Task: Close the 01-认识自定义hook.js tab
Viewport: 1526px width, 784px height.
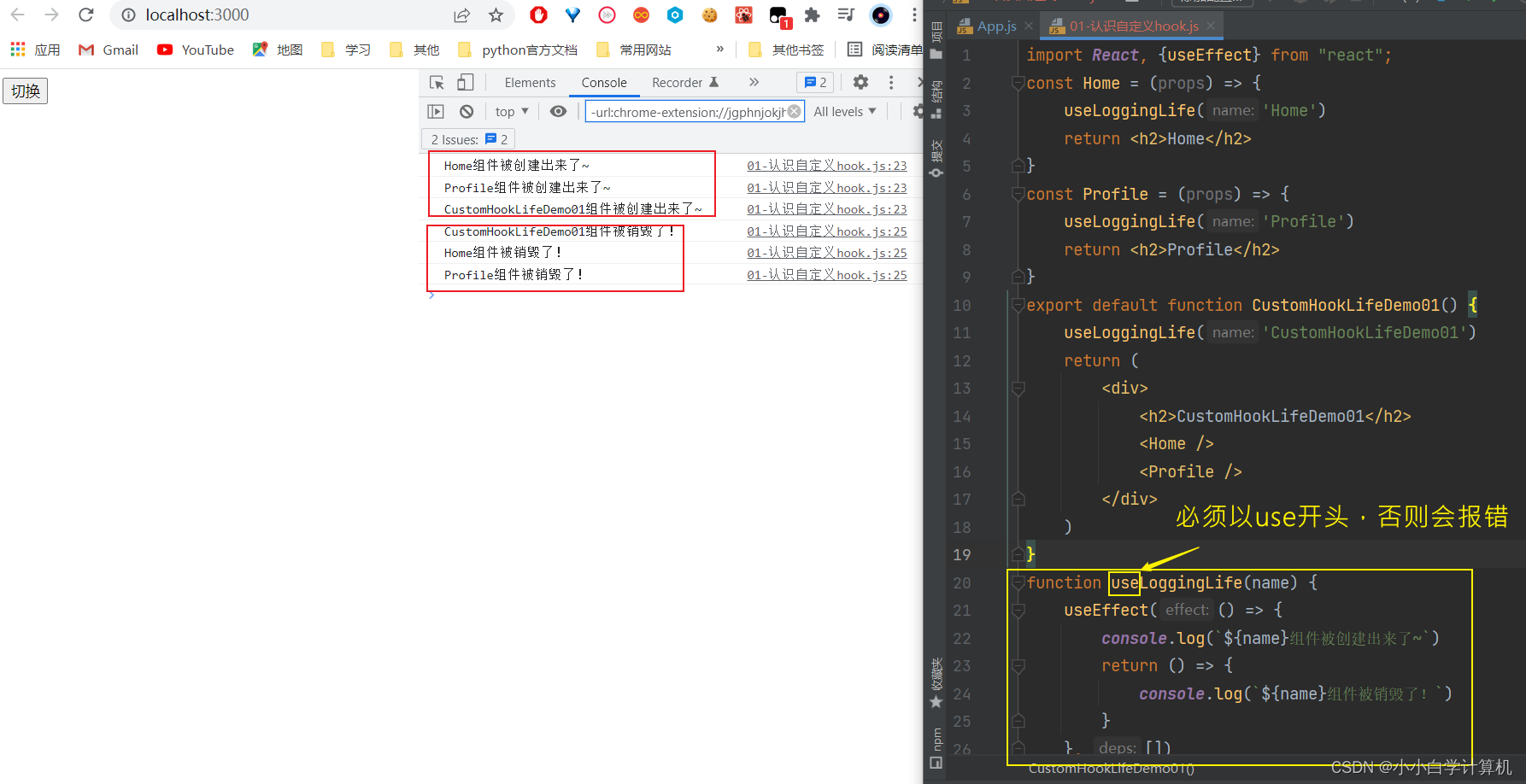Action: point(1211,26)
